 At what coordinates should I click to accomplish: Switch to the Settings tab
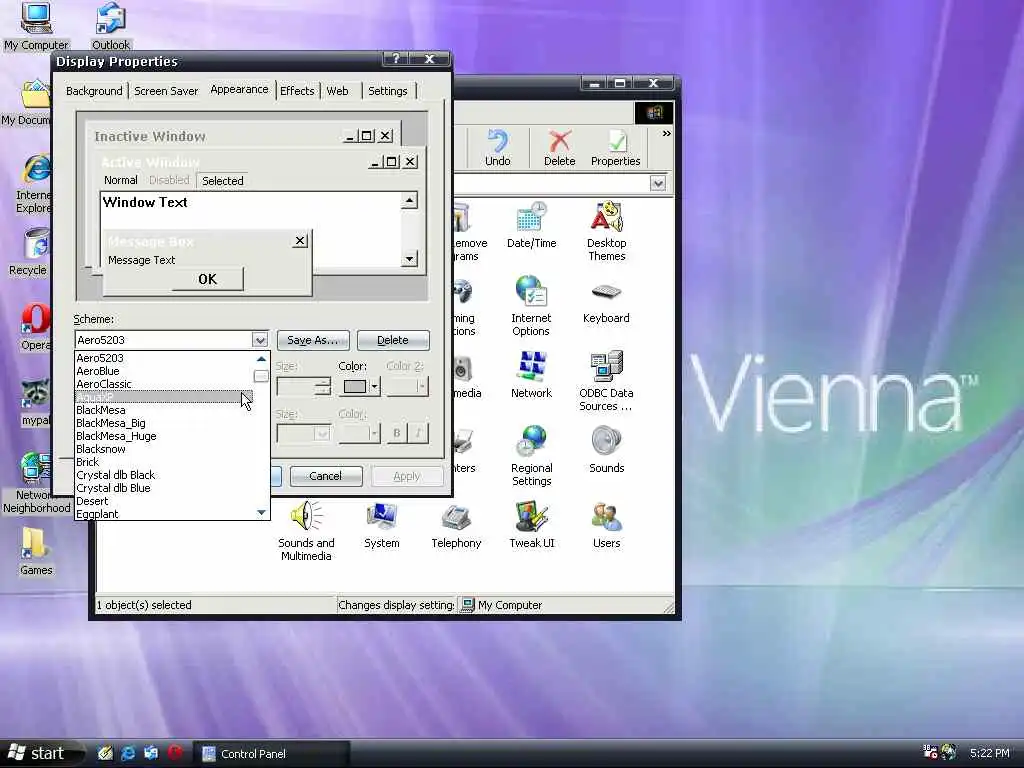(x=387, y=91)
